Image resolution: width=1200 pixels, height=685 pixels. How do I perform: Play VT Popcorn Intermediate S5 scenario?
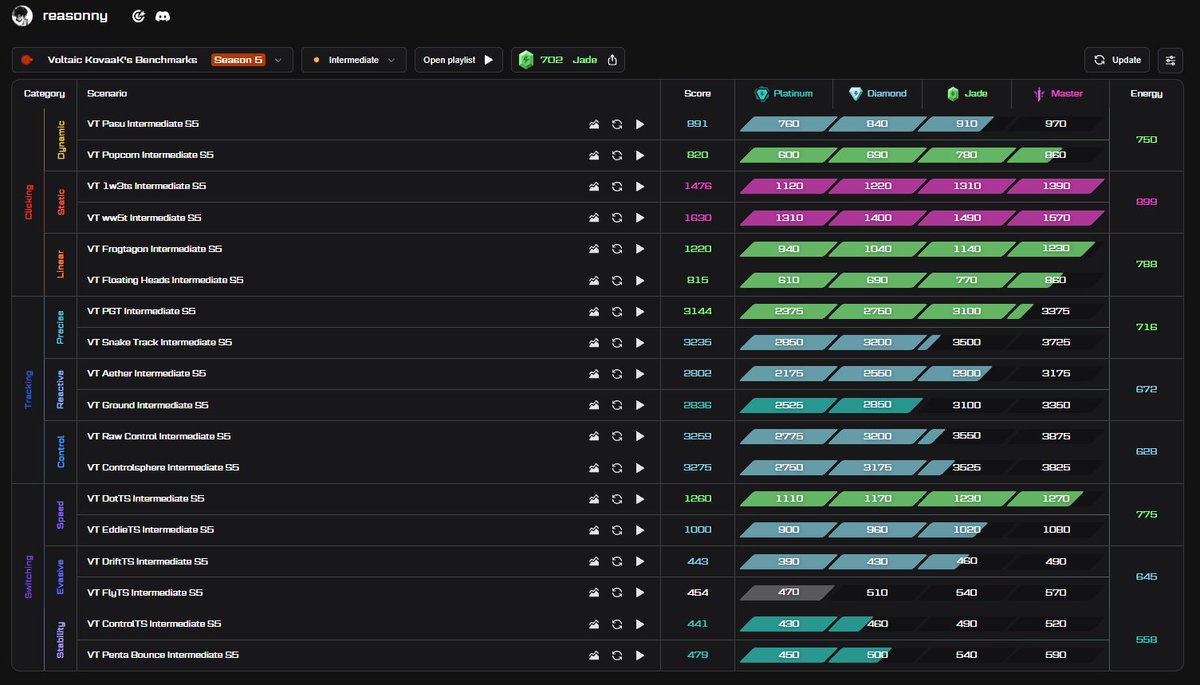click(x=640, y=155)
